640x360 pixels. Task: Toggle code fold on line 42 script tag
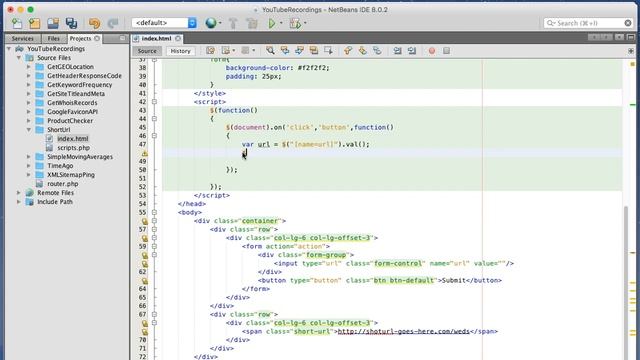pyautogui.click(x=154, y=102)
